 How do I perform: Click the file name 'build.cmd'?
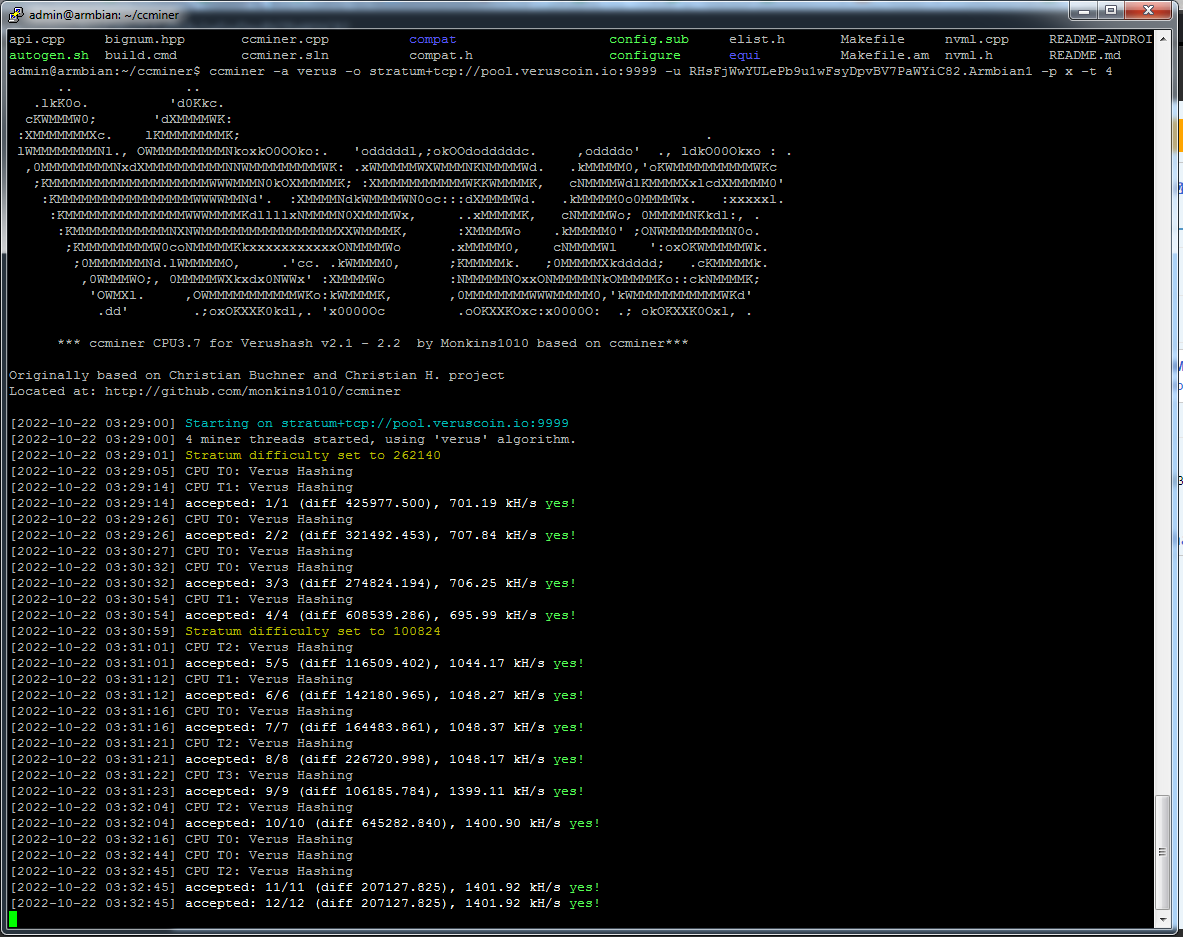141,55
